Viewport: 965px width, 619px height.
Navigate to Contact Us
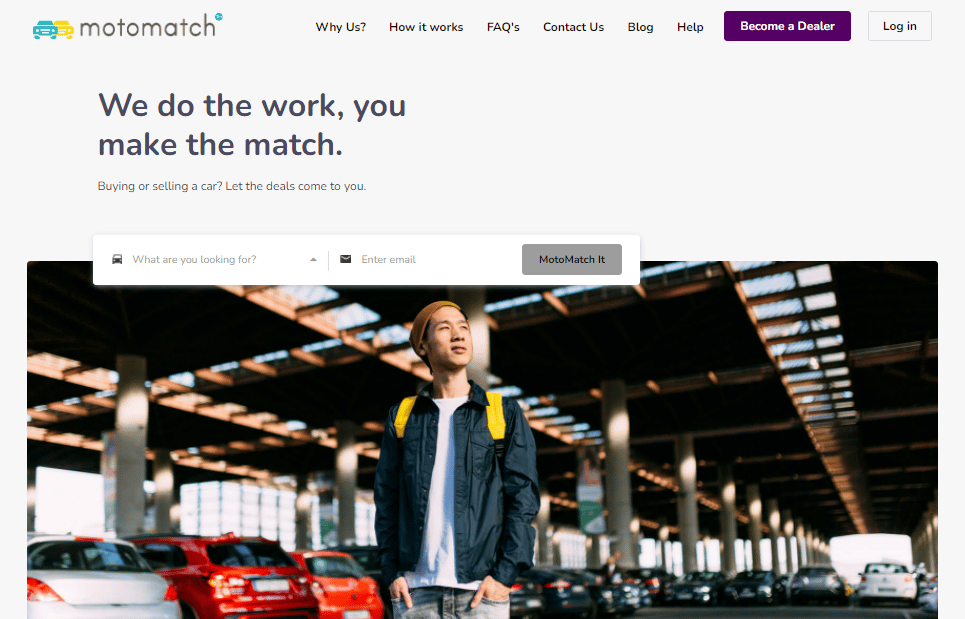tap(574, 27)
